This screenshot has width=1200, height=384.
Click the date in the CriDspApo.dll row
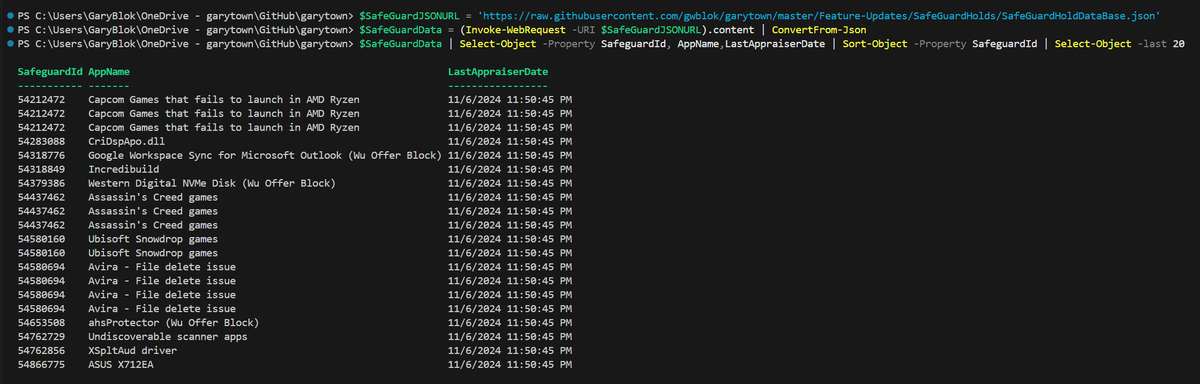(x=511, y=142)
